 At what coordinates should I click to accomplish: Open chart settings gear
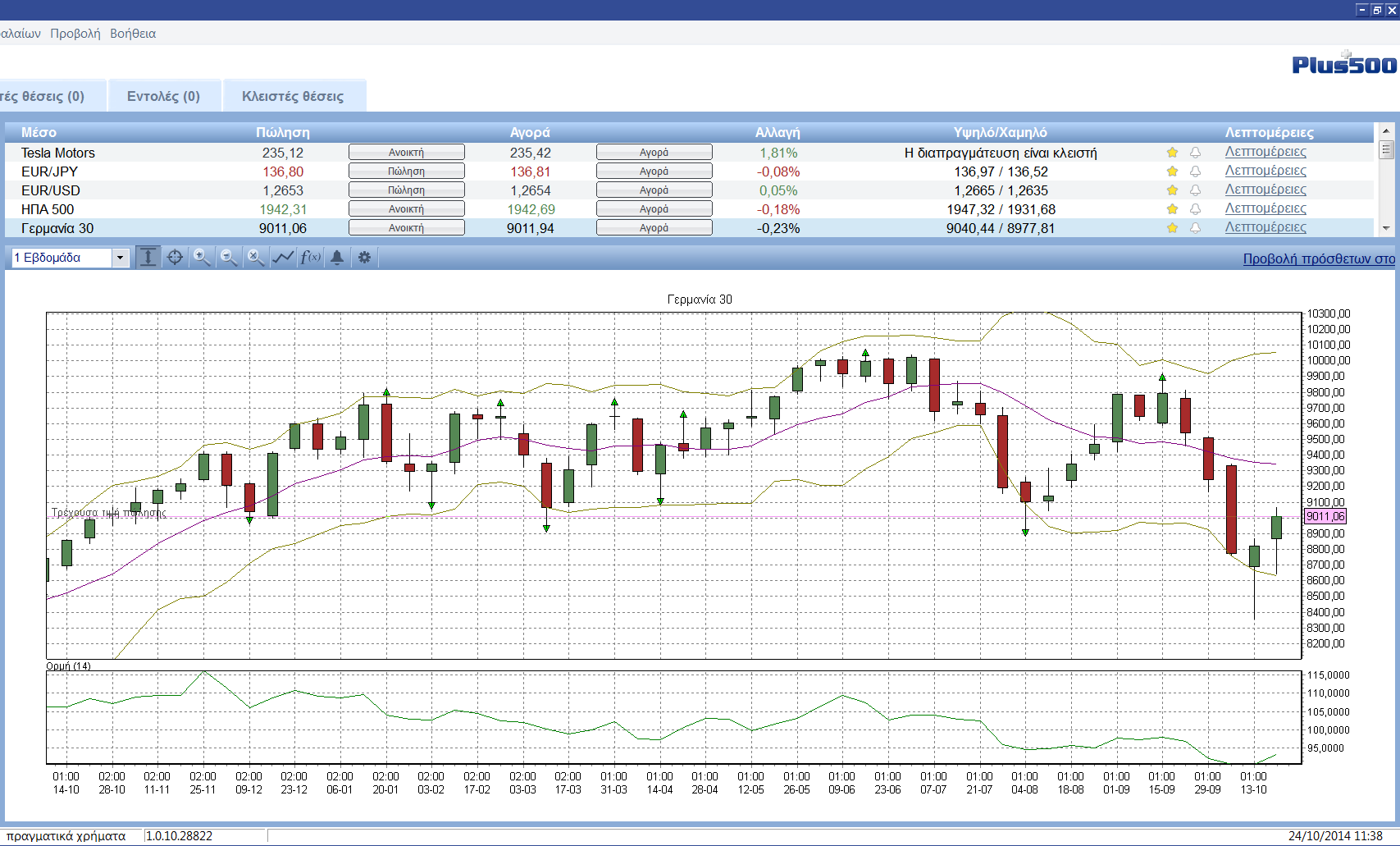click(364, 258)
